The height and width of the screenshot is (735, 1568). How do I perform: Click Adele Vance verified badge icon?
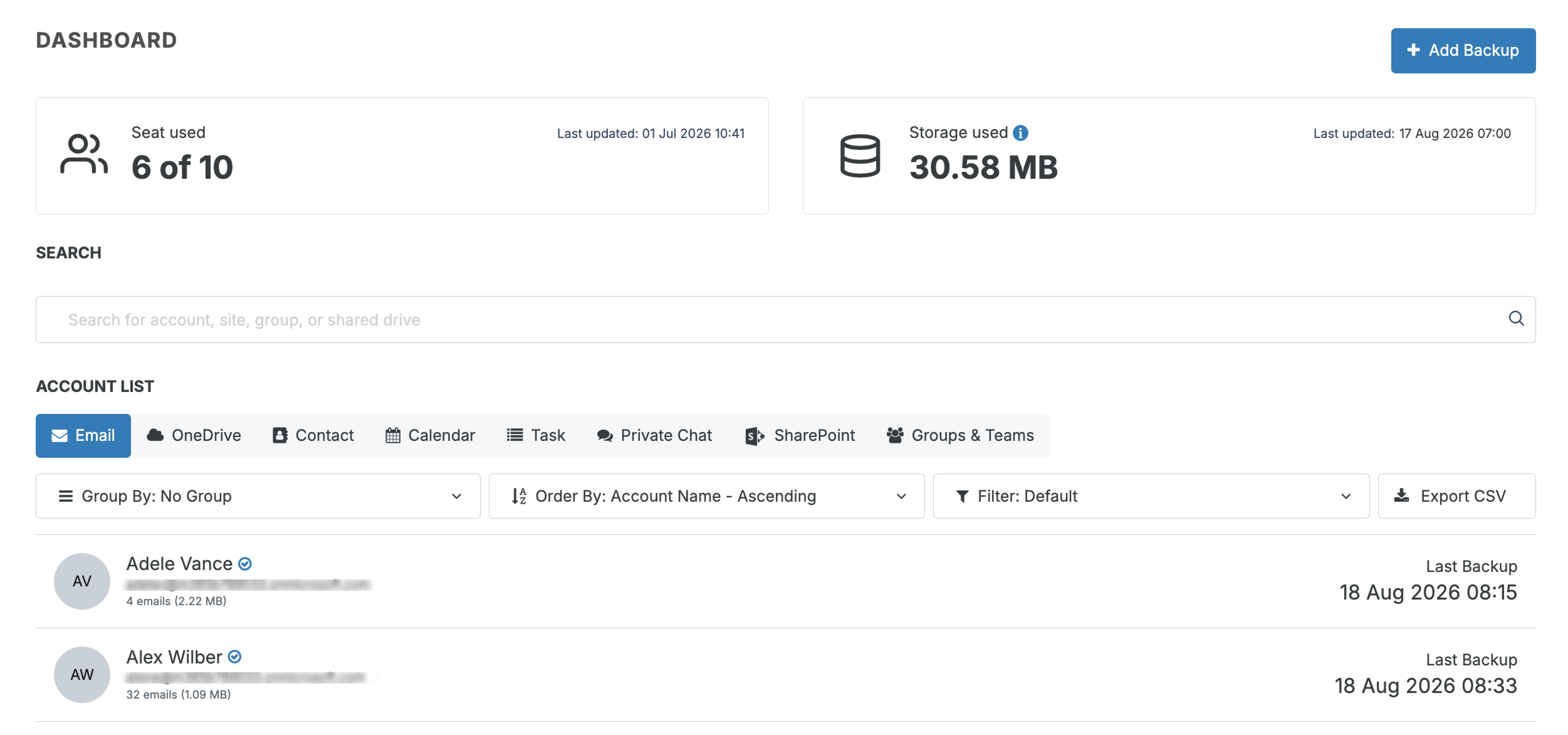coord(245,564)
